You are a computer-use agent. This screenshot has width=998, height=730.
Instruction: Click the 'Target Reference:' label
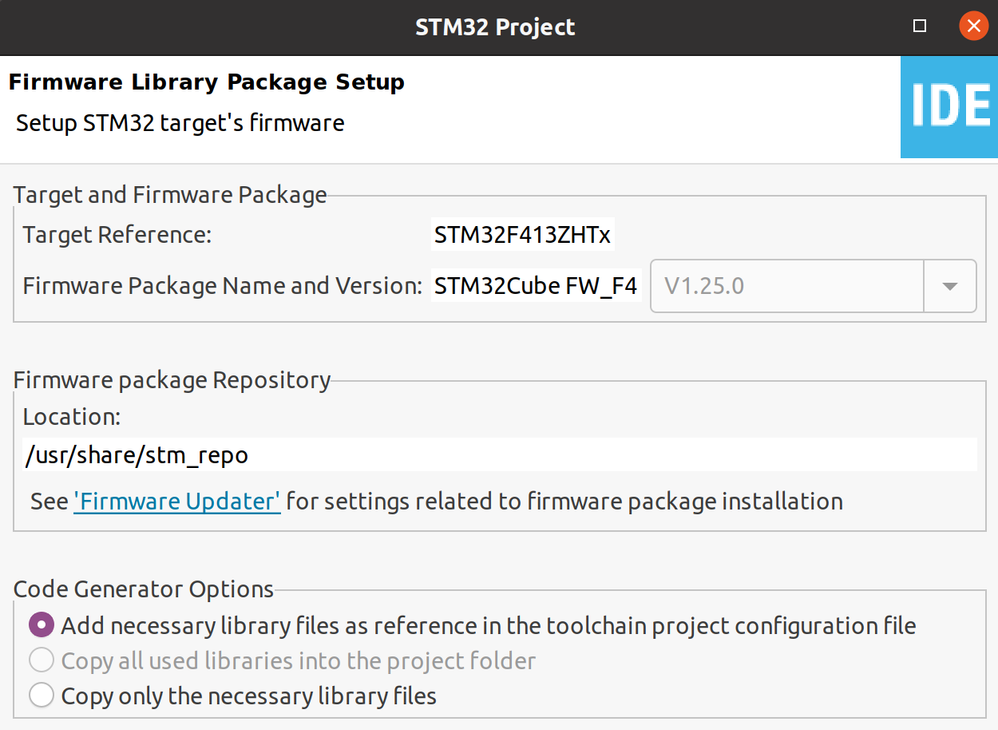[x=117, y=236]
